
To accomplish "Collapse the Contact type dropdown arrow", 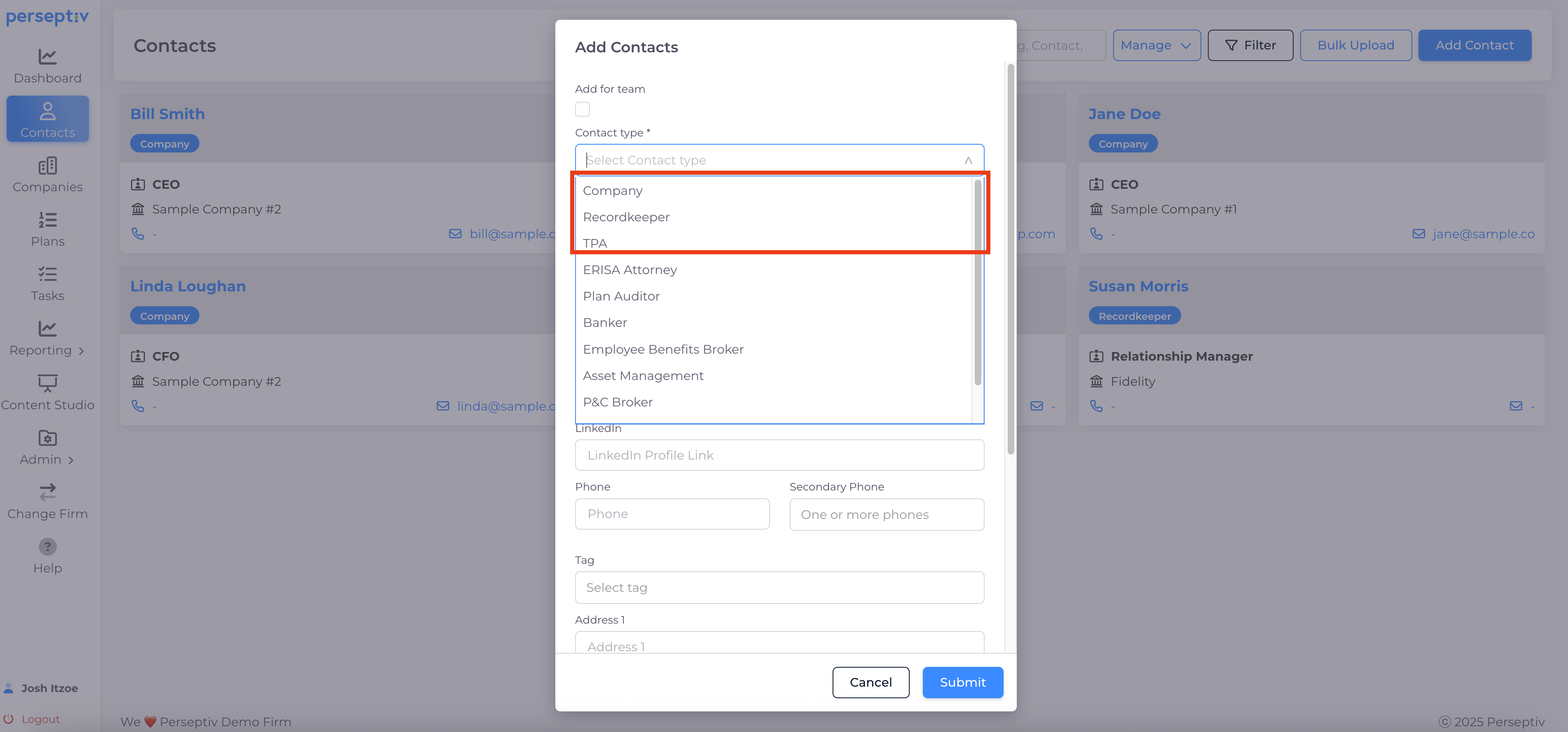I will coord(968,160).
